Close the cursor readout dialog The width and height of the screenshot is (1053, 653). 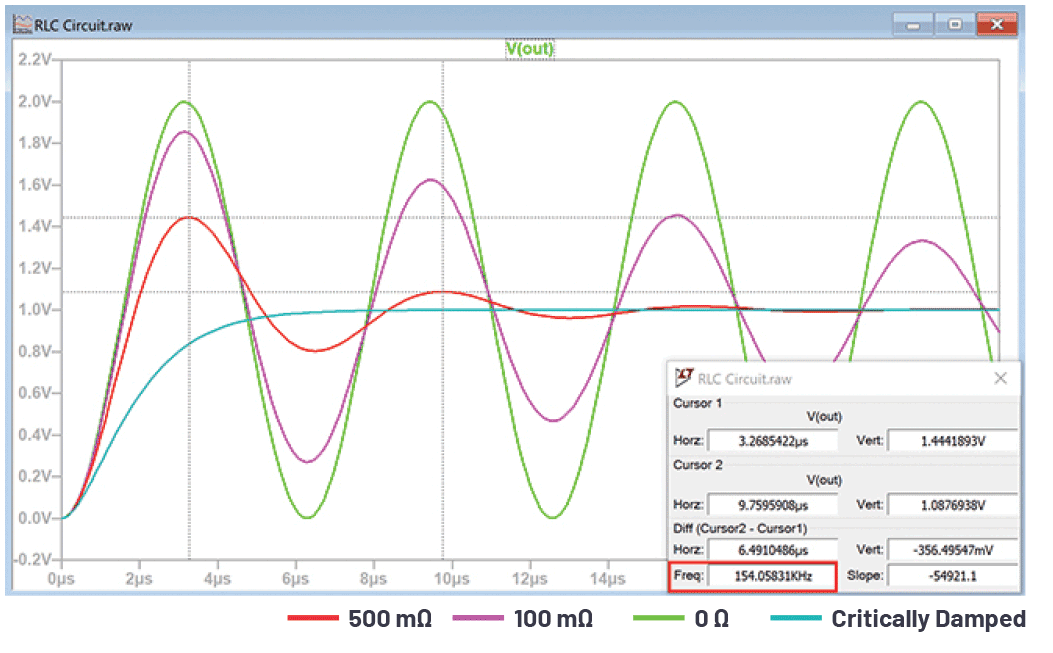click(x=1001, y=378)
